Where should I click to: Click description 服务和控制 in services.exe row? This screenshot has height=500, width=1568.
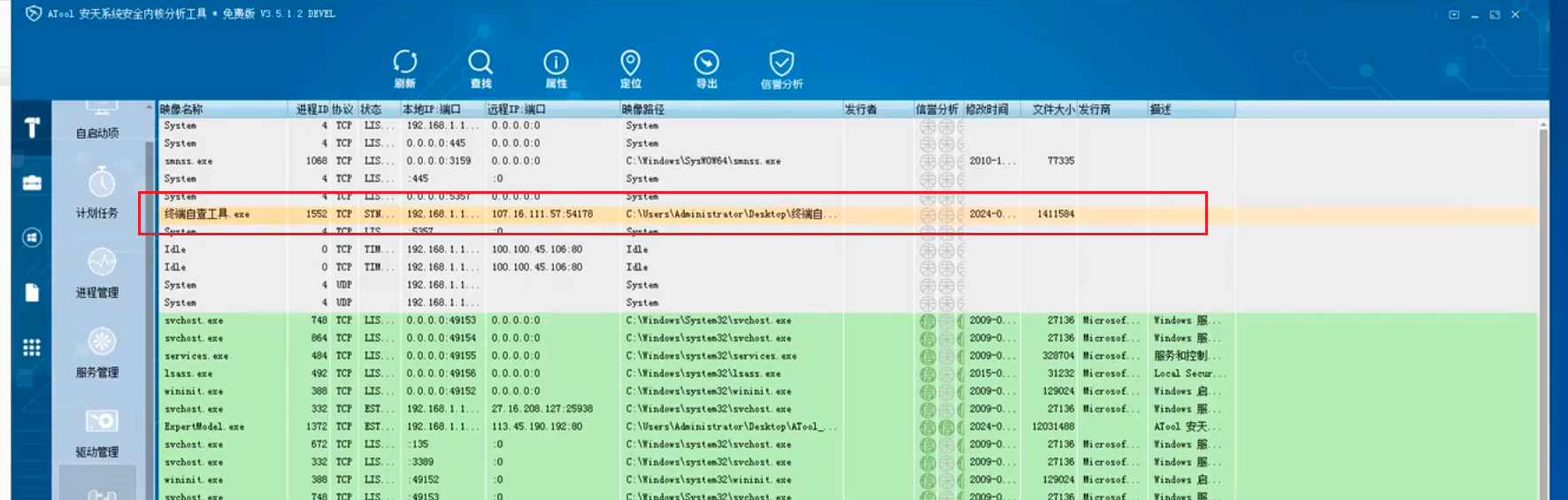(x=1187, y=356)
